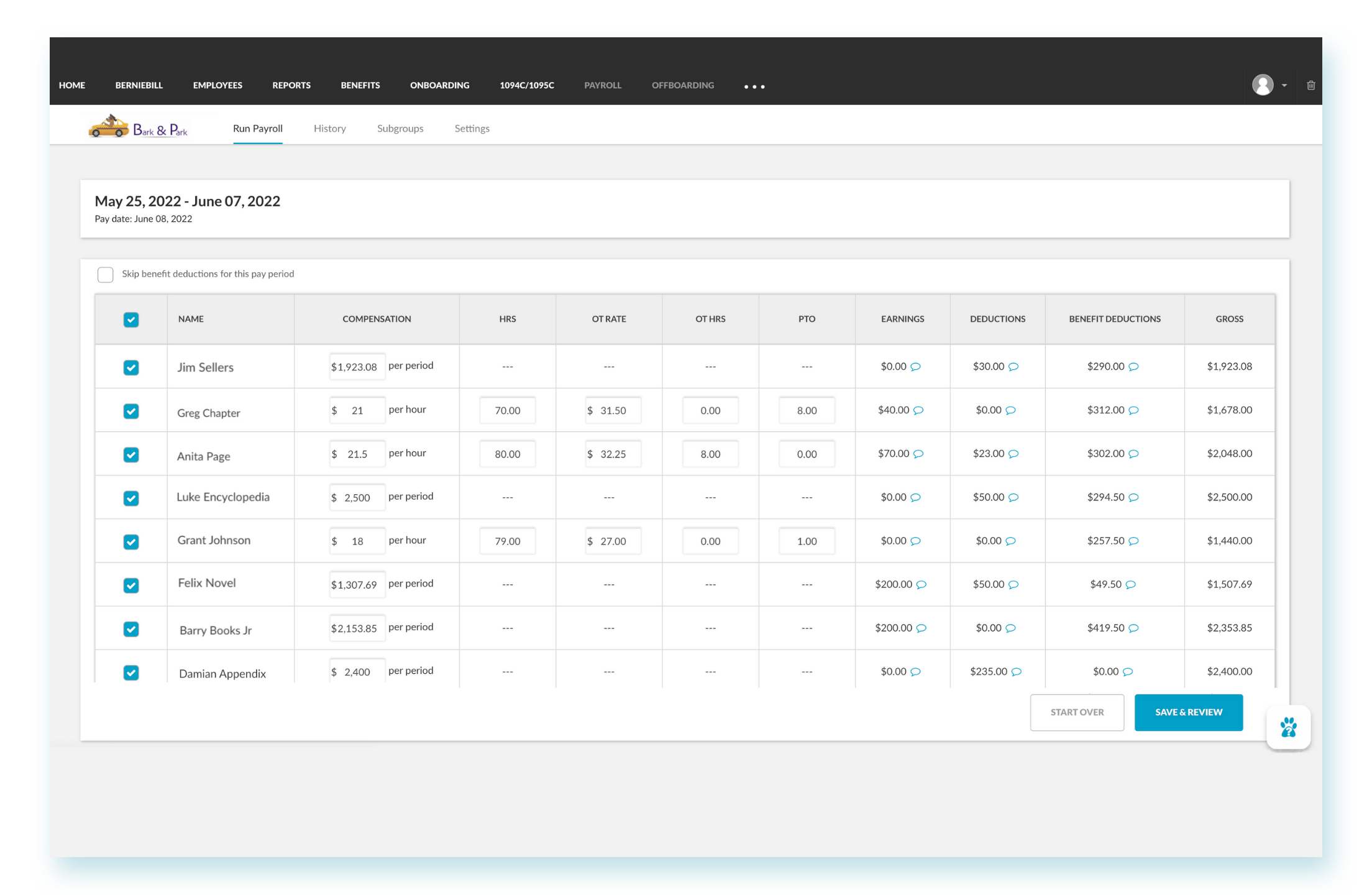Click the trash icon in top bar
1372x895 pixels.
tap(1310, 85)
